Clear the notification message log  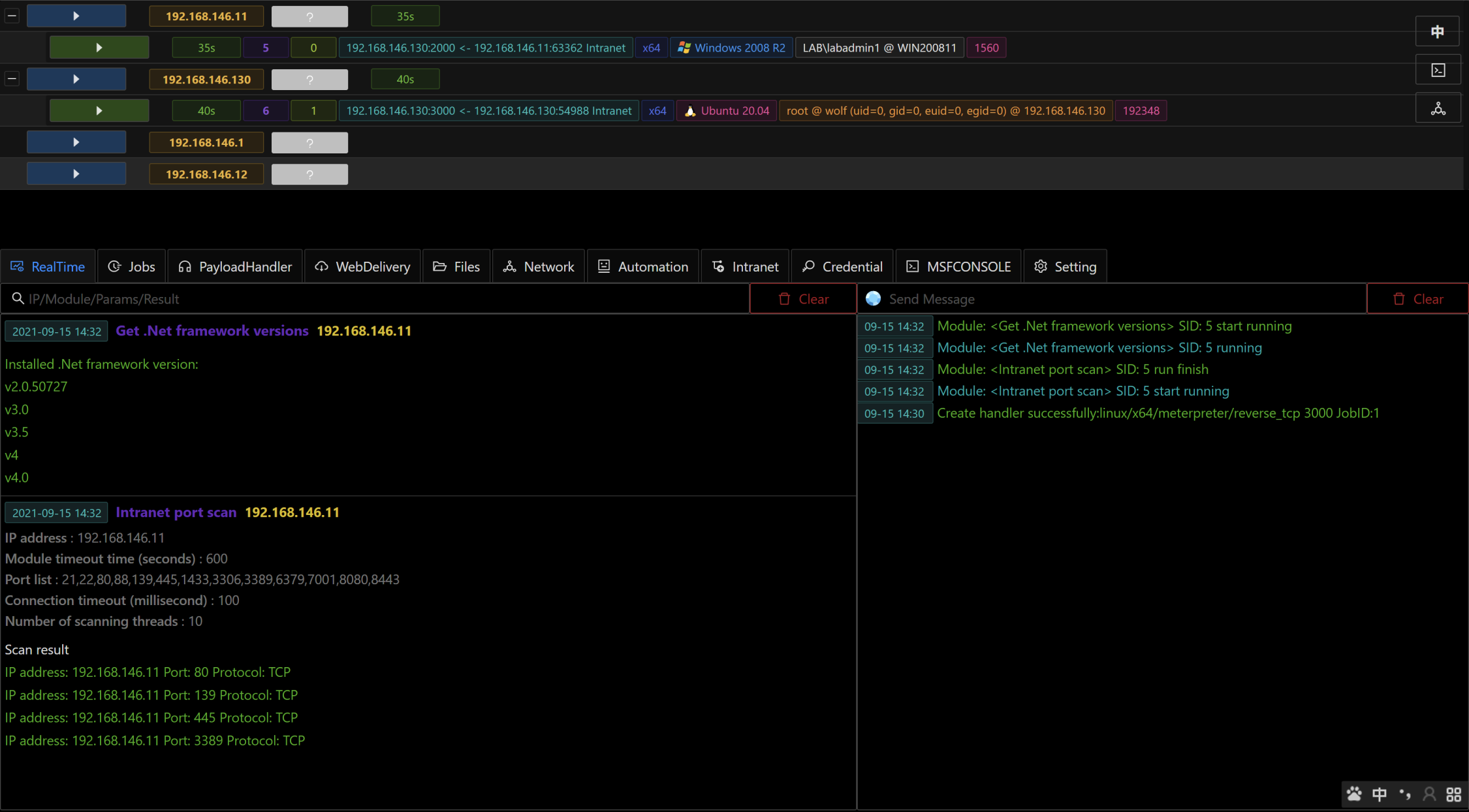click(x=1417, y=299)
